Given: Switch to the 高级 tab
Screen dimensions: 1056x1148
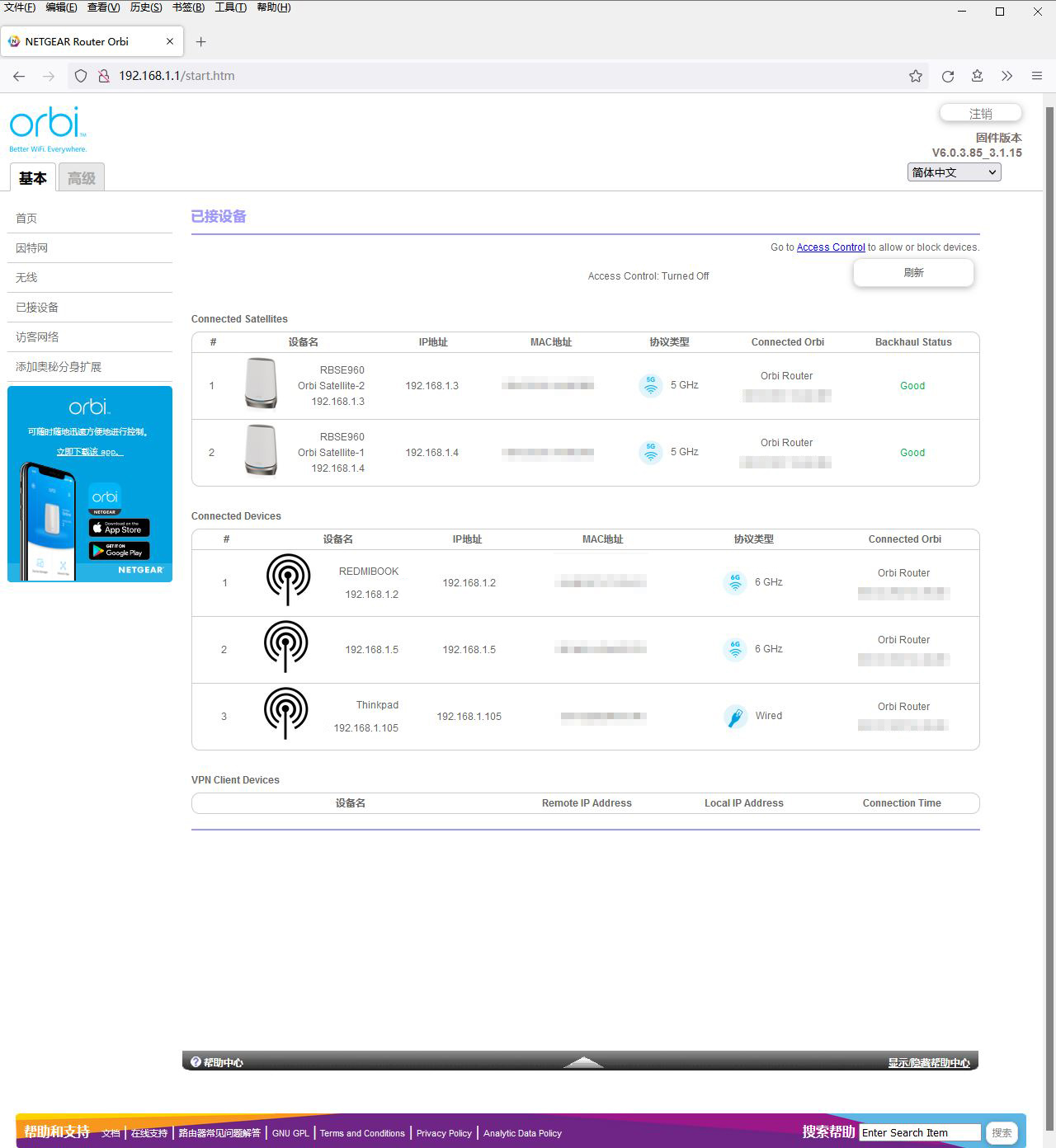Looking at the screenshot, I should pos(82,177).
